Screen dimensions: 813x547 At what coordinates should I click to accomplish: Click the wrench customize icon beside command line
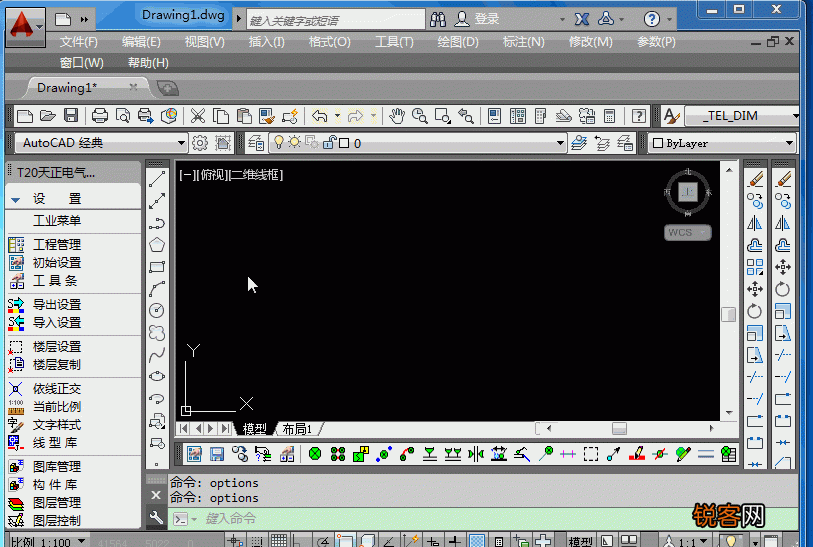point(156,517)
